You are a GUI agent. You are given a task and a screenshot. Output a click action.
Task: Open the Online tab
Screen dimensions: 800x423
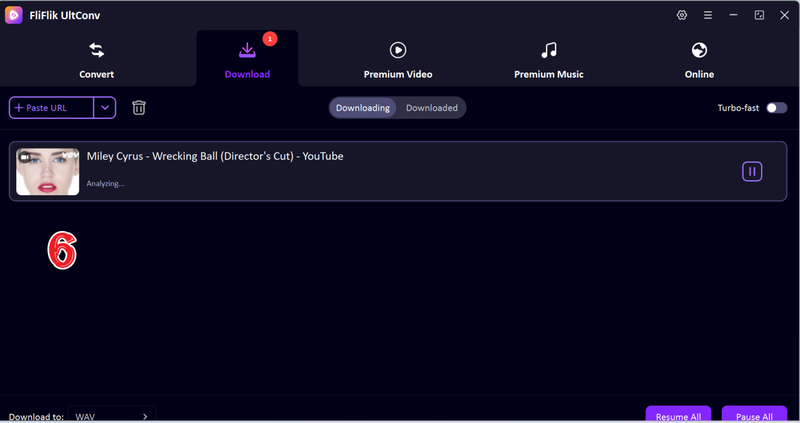(699, 60)
